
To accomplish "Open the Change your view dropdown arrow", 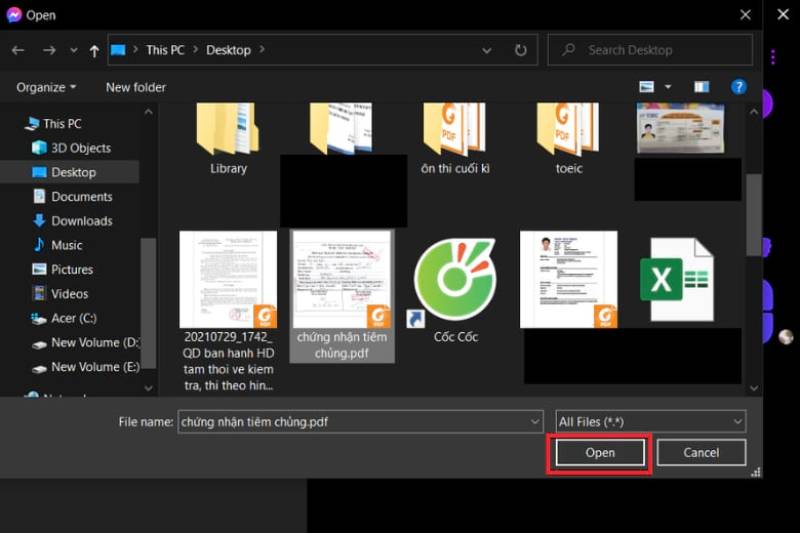I will click(668, 87).
